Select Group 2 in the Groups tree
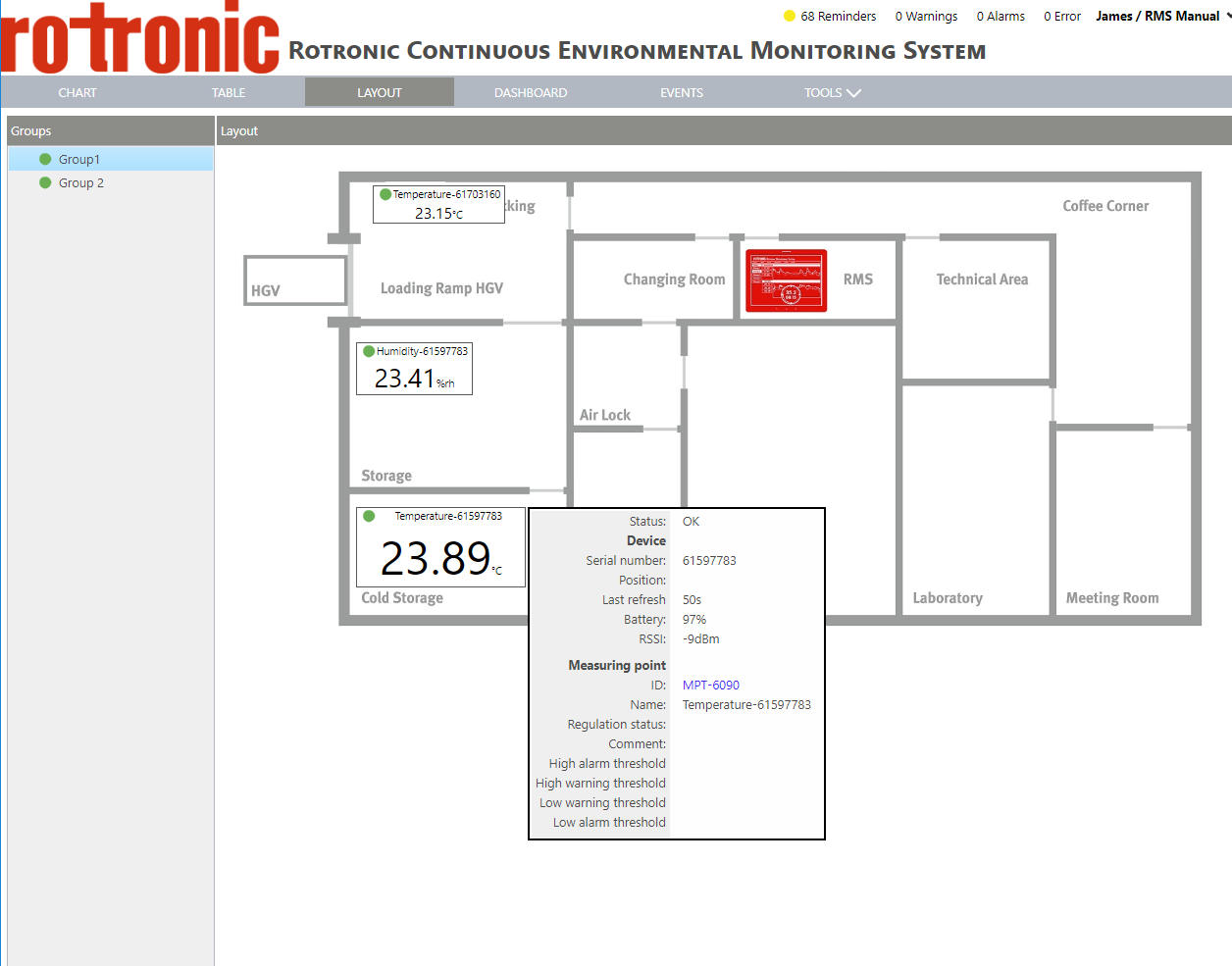The width and height of the screenshot is (1232, 966). click(x=111, y=182)
